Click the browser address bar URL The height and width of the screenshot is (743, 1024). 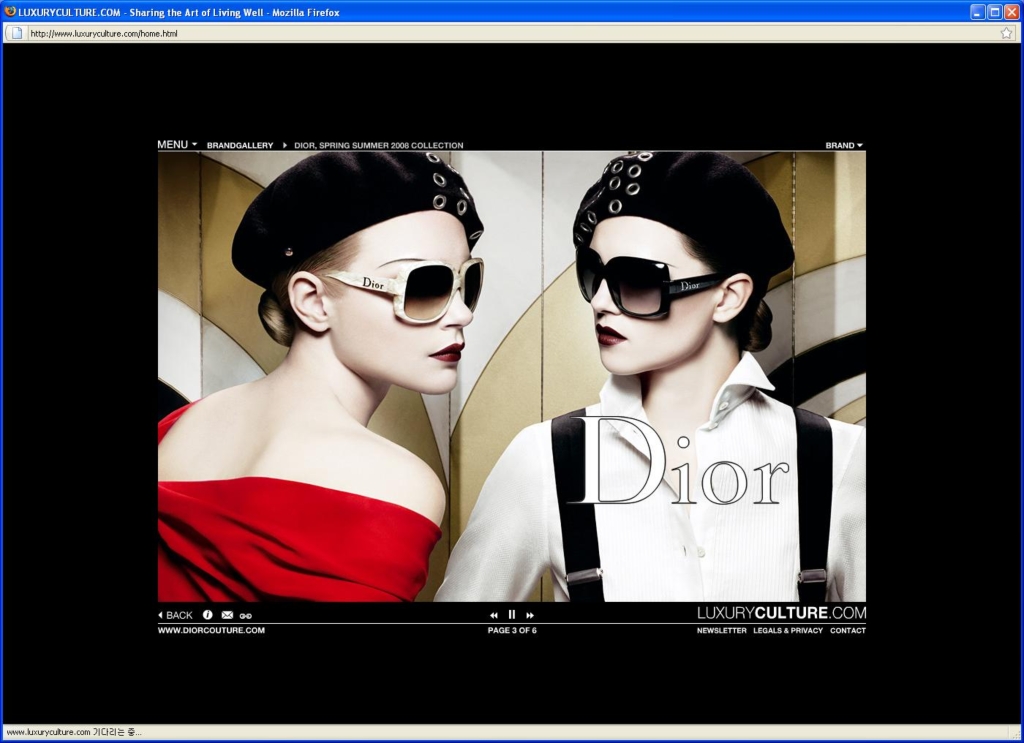(104, 33)
